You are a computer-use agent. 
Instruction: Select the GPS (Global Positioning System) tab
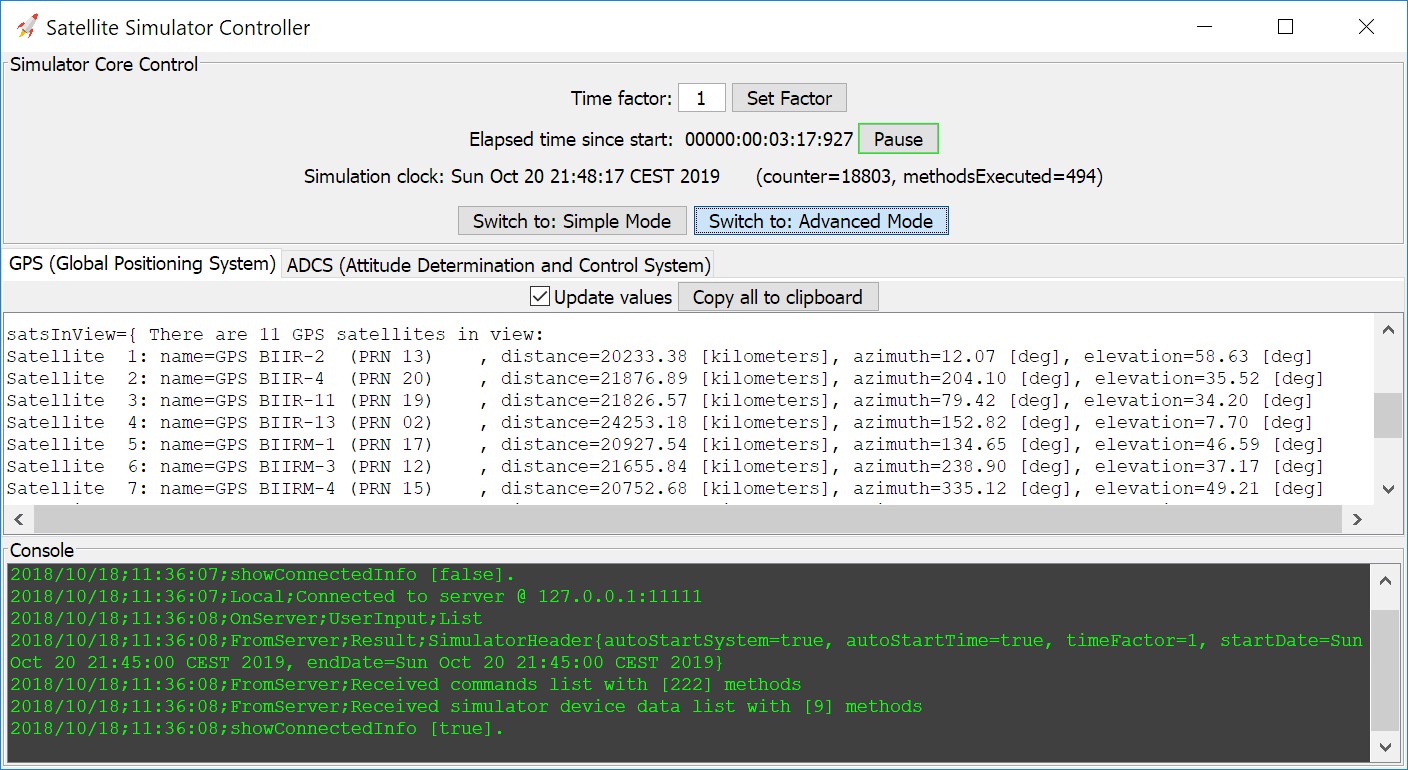tap(142, 264)
